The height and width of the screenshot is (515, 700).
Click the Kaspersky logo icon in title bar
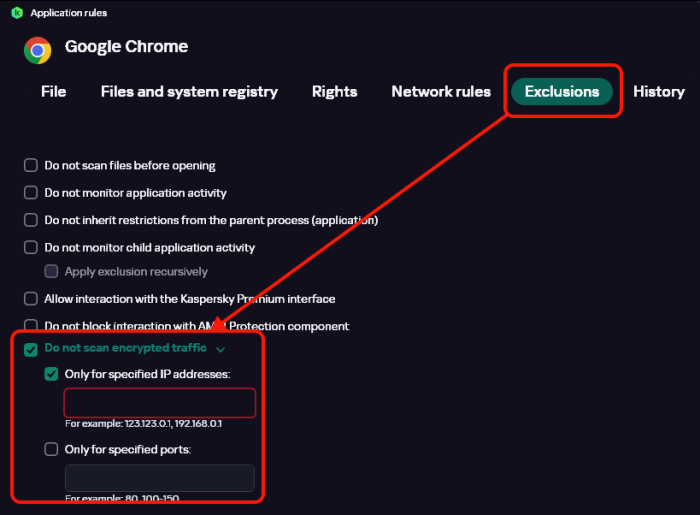(x=17, y=13)
